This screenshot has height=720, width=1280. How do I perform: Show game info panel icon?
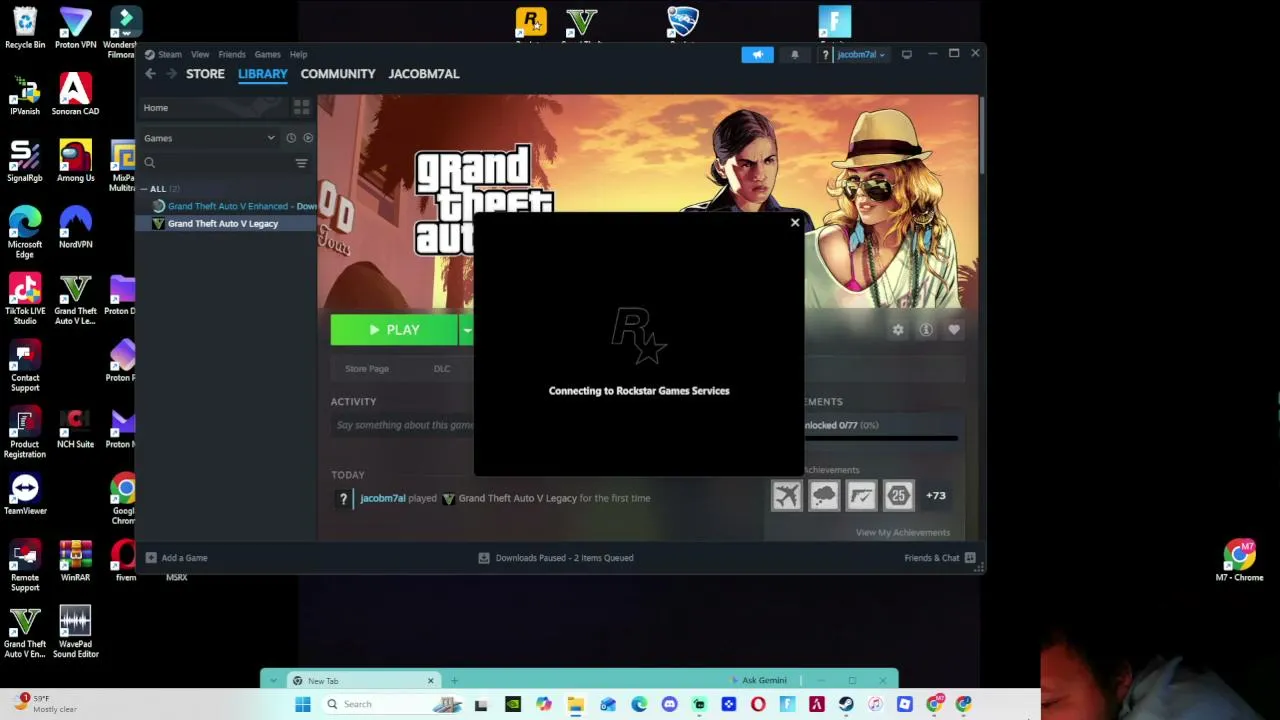coord(926,330)
